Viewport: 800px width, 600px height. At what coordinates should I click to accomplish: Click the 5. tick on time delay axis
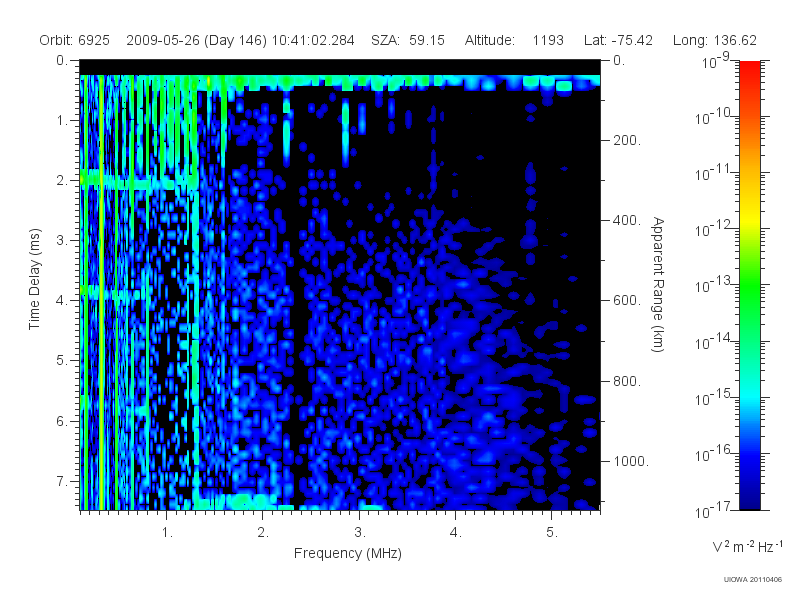pyautogui.click(x=62, y=361)
